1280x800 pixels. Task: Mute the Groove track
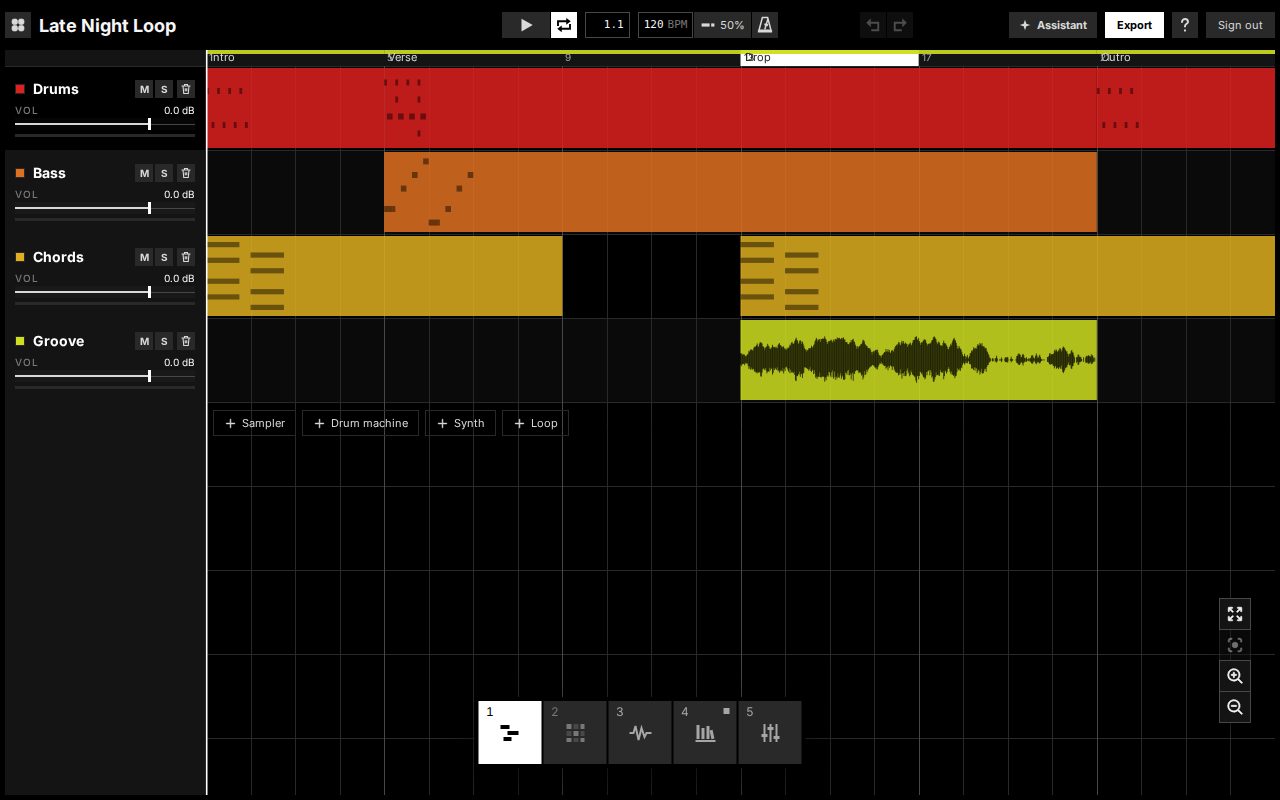(x=144, y=341)
